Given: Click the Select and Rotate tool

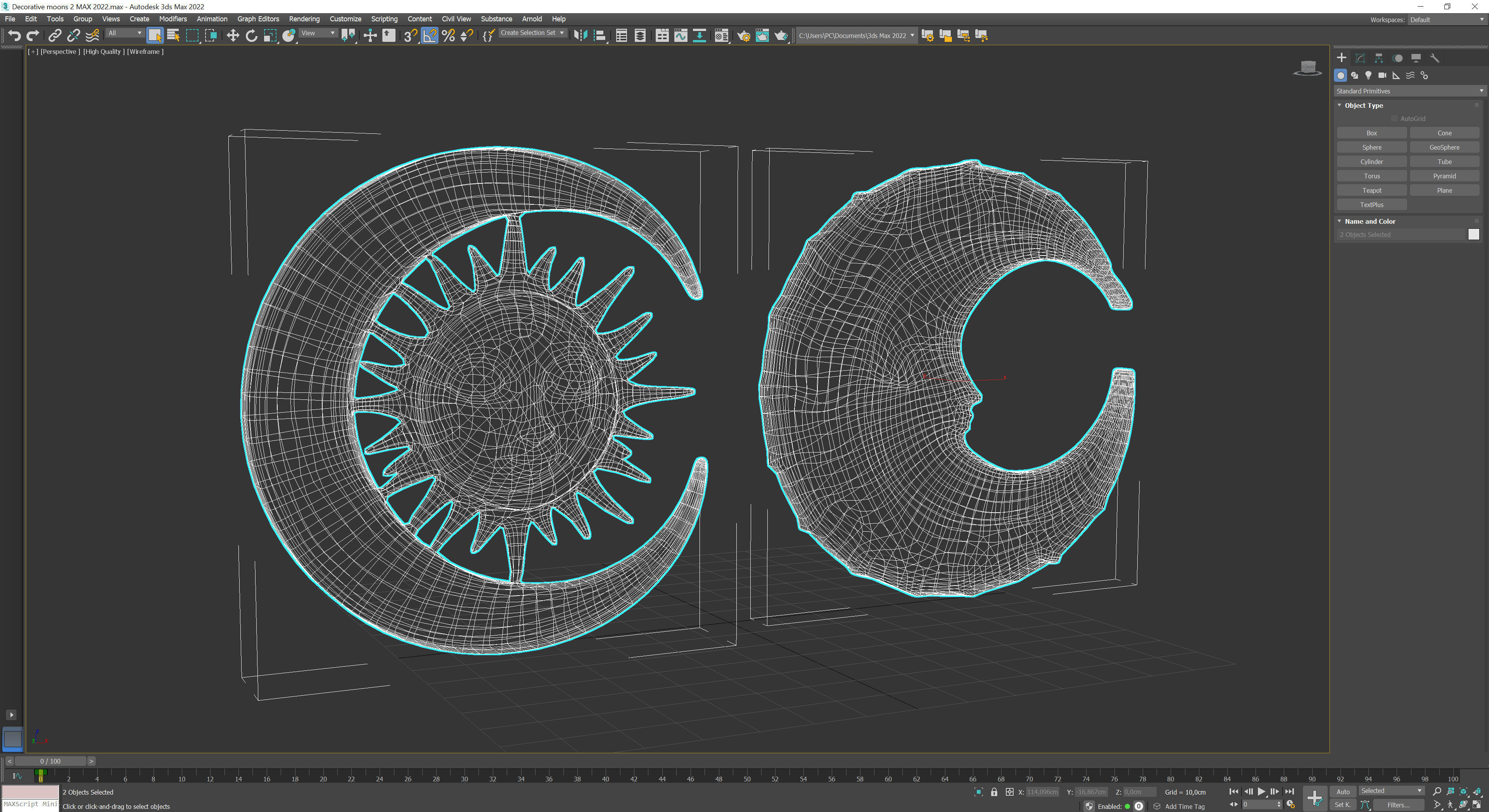Looking at the screenshot, I should tap(251, 36).
